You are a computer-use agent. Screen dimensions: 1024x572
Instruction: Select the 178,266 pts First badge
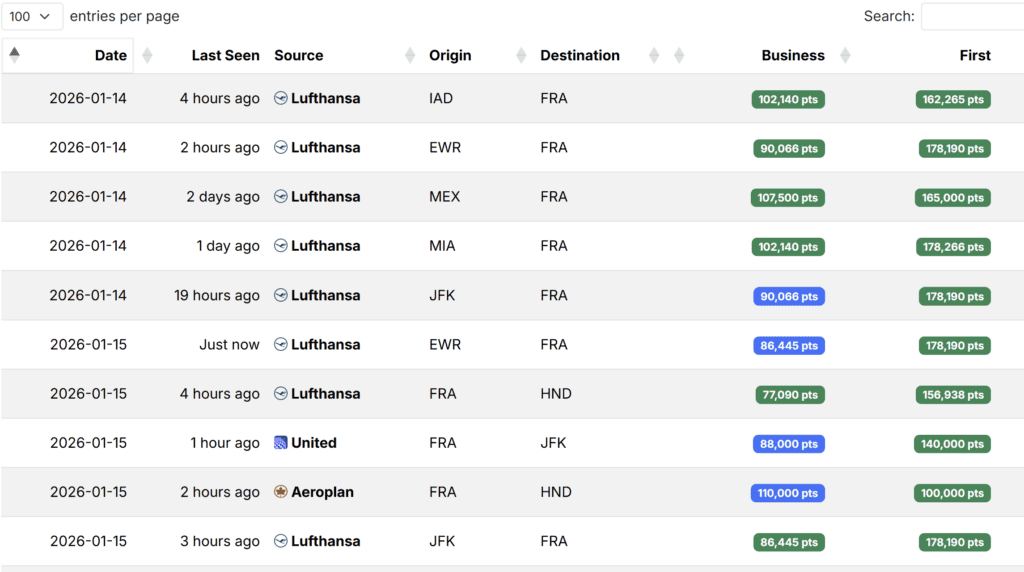point(953,247)
